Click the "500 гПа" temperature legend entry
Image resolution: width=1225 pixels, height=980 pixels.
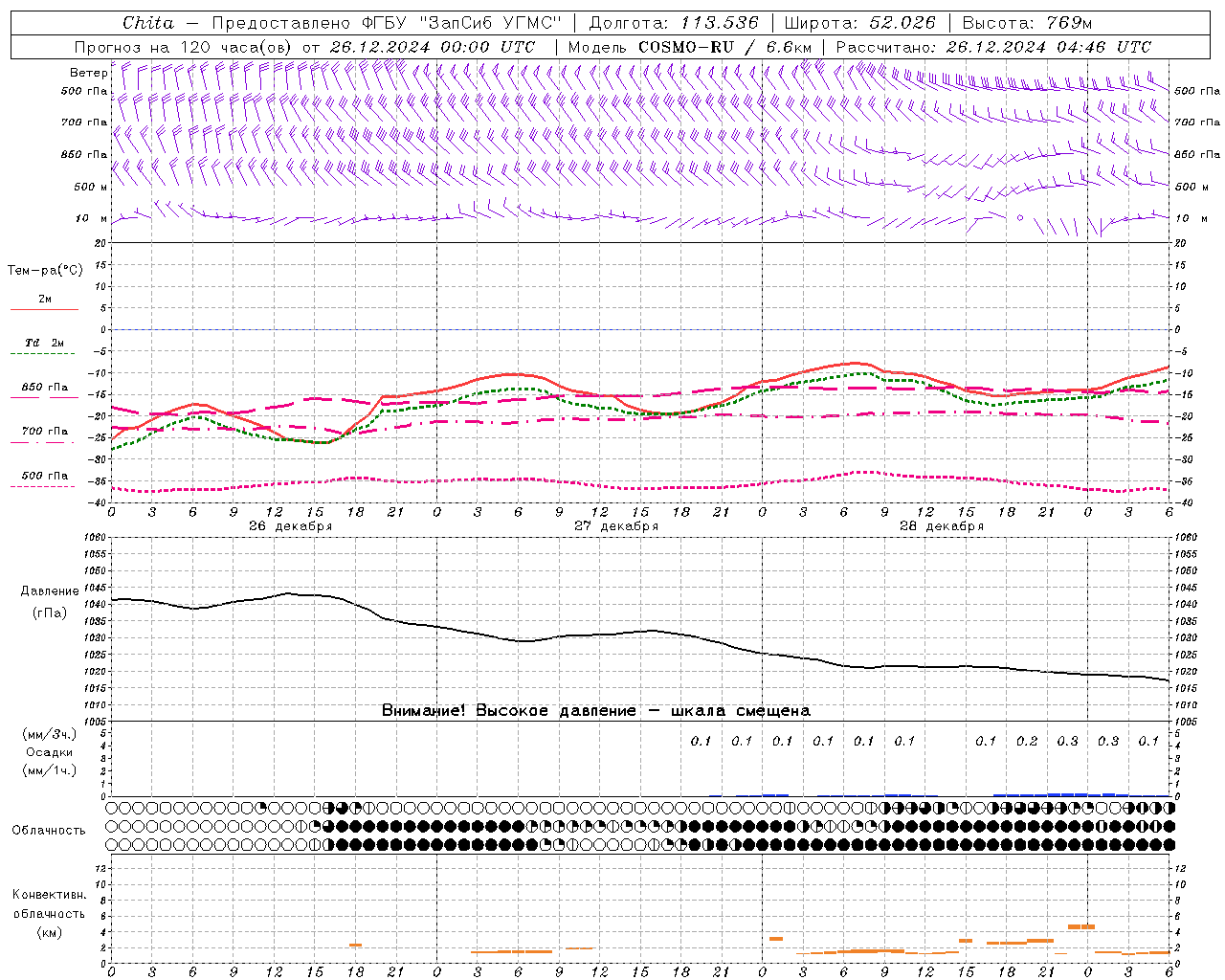pyautogui.click(x=45, y=476)
